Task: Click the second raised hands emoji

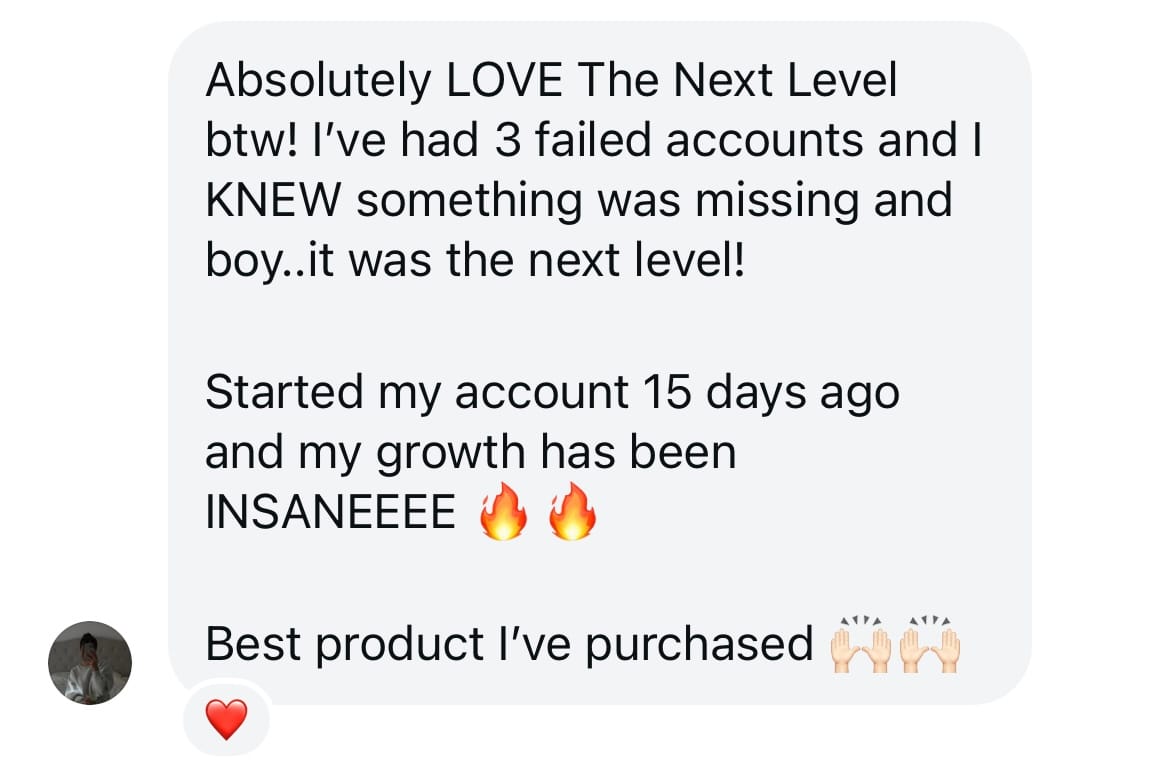Action: pyautogui.click(x=930, y=646)
